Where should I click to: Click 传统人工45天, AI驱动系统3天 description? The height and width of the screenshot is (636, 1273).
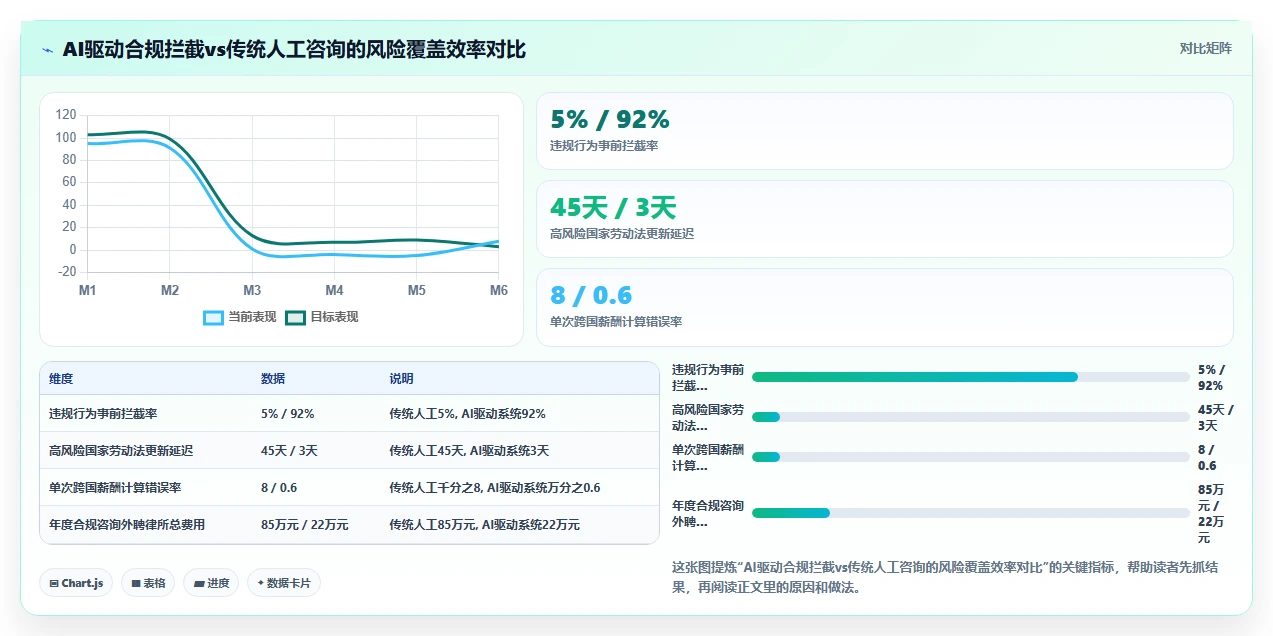(469, 451)
